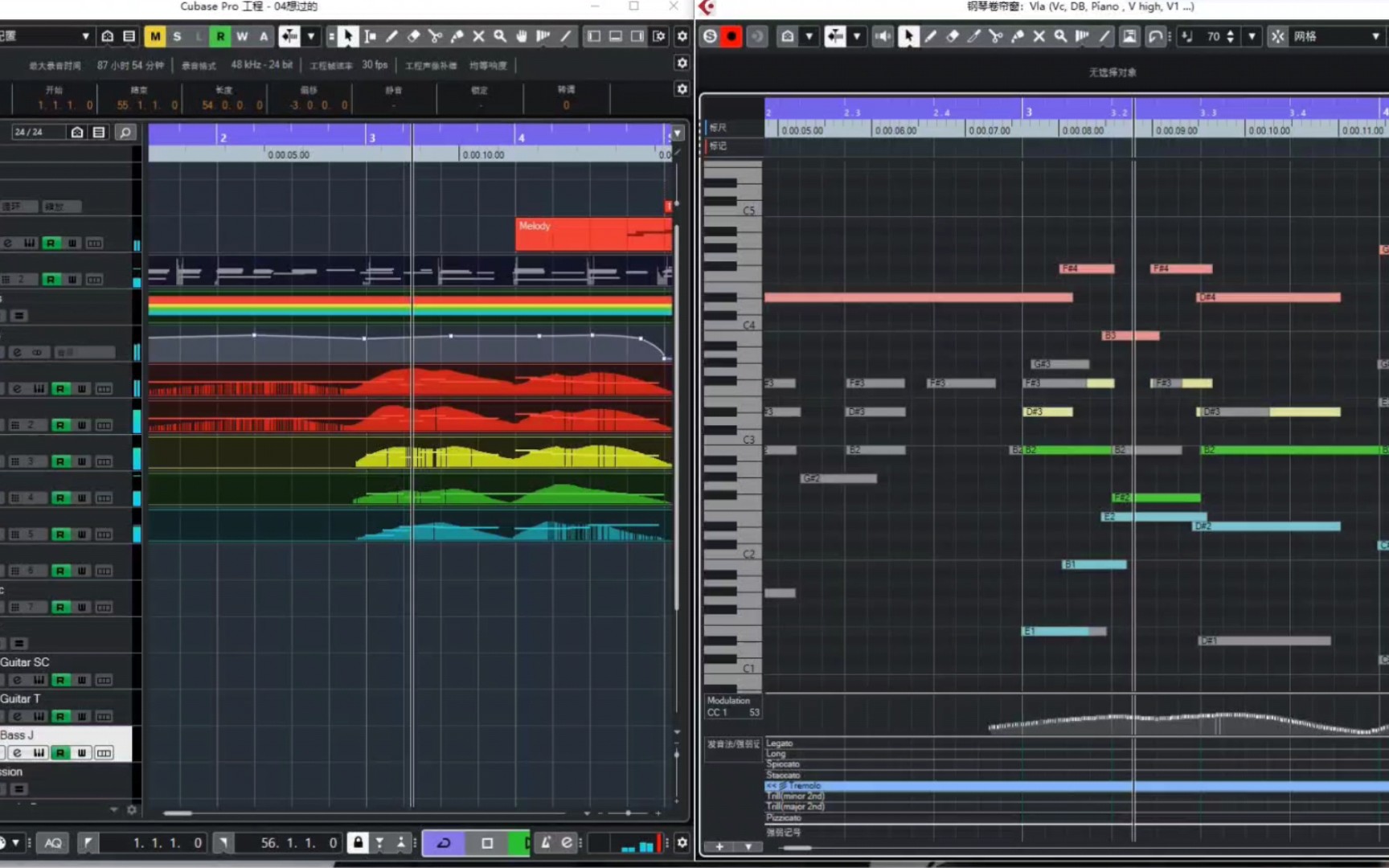
Task: Open auto-scroll options dropdown in project window
Action: click(x=311, y=36)
